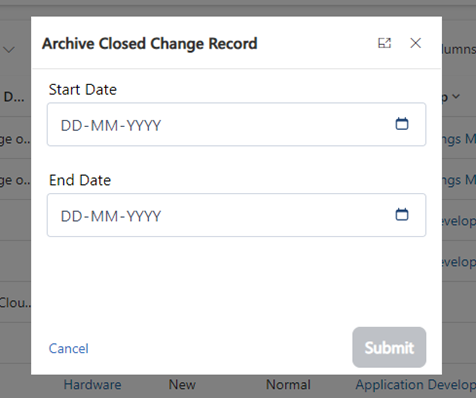
Task: Focus the Start Date DD-MM-YYYY field
Action: coord(236,124)
